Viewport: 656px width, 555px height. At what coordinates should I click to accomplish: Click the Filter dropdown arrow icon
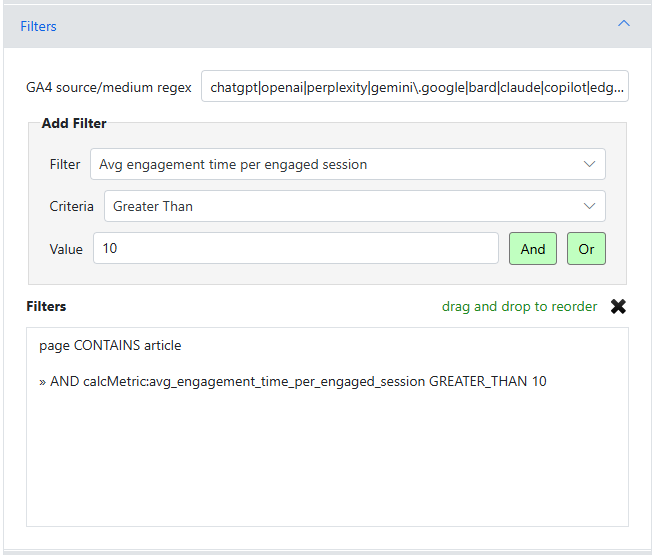coord(589,164)
